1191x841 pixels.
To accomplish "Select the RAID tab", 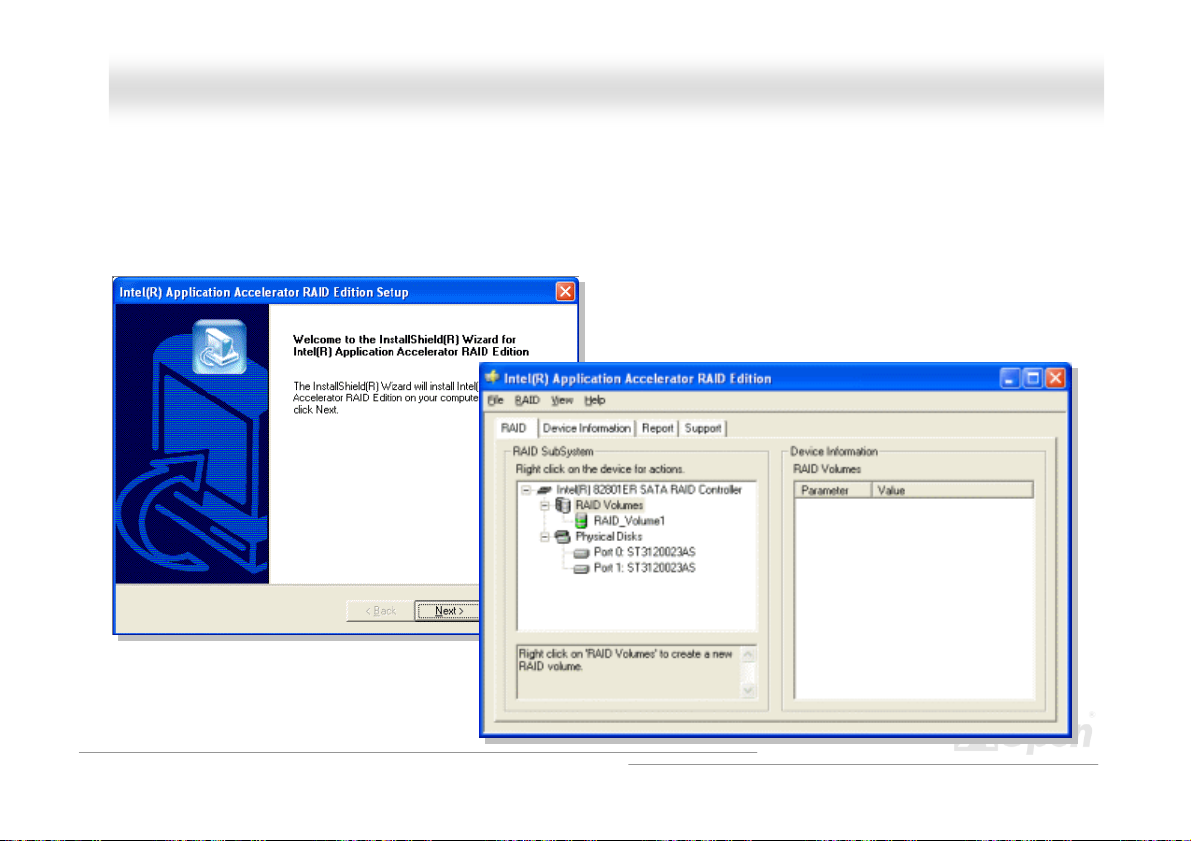I will click(514, 428).
